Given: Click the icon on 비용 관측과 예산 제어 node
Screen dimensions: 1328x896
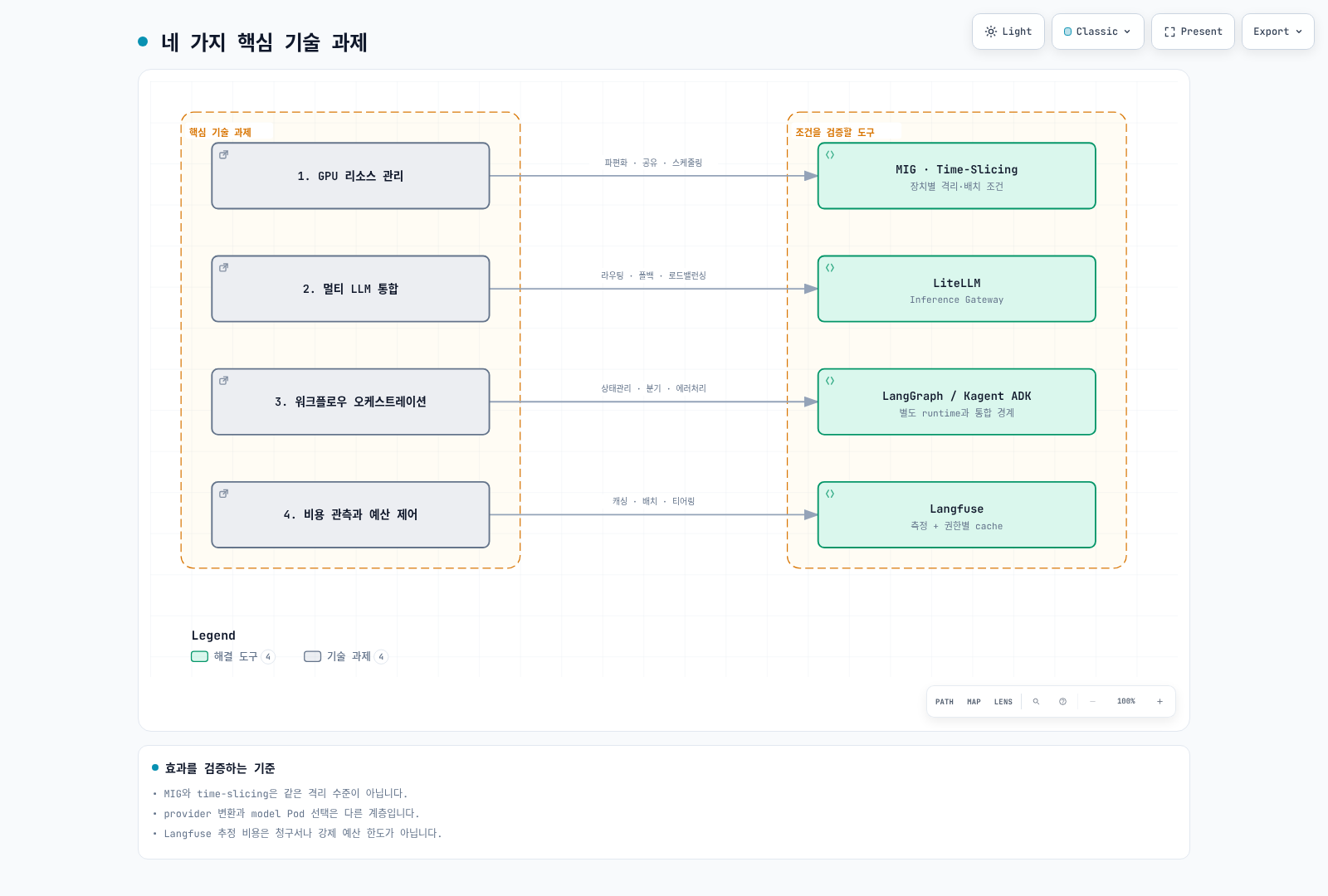Looking at the screenshot, I should coord(223,494).
